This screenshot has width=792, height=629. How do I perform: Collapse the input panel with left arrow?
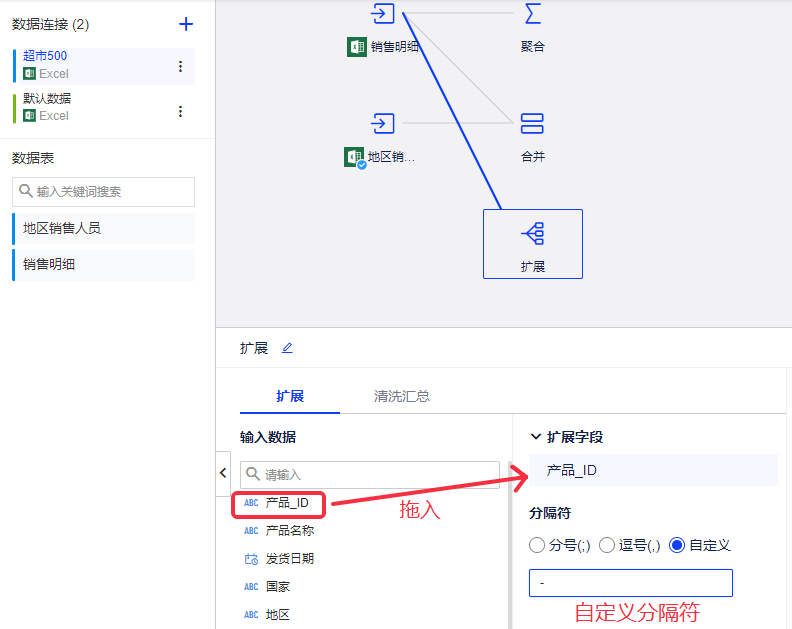[x=223, y=473]
